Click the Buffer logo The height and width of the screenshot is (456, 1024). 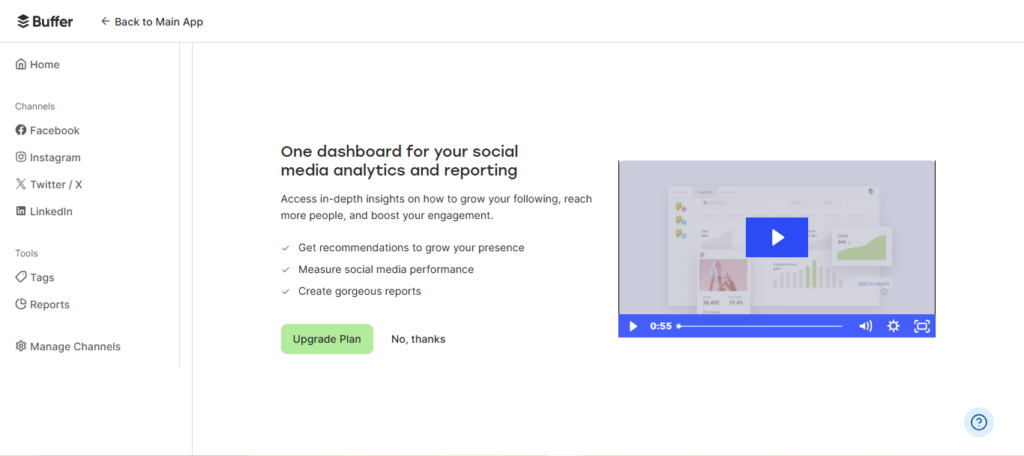pyautogui.click(x=45, y=22)
